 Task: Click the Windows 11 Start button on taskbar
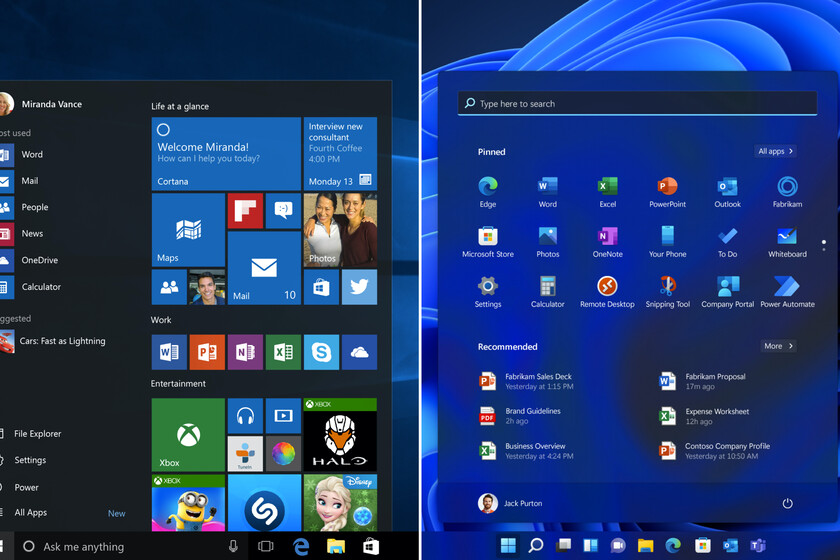[x=508, y=545]
